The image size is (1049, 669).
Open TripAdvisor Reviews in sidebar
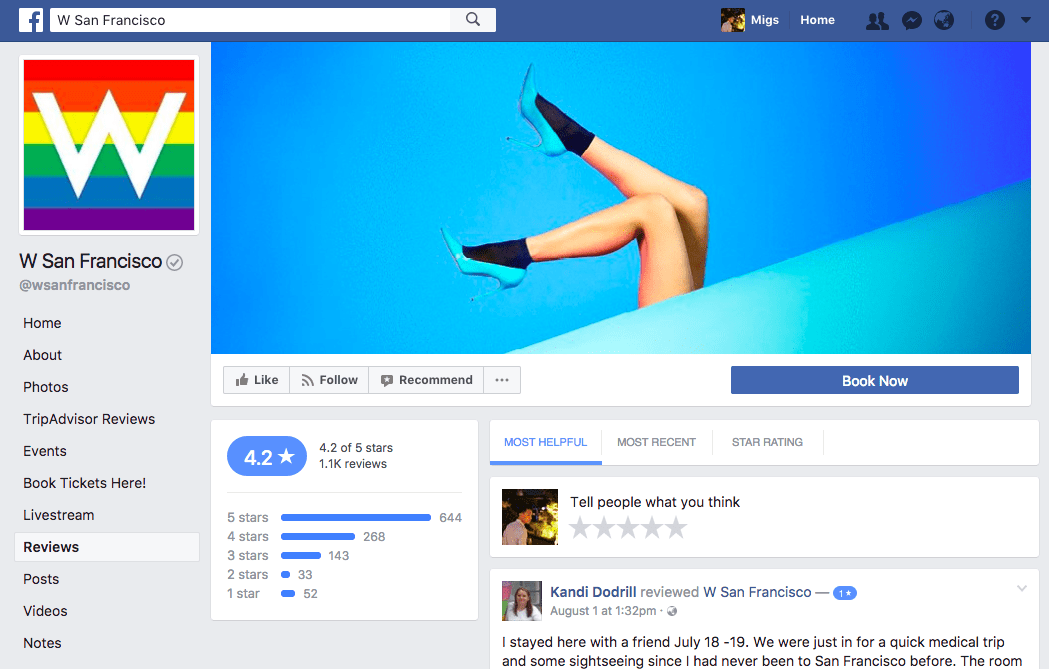click(89, 419)
